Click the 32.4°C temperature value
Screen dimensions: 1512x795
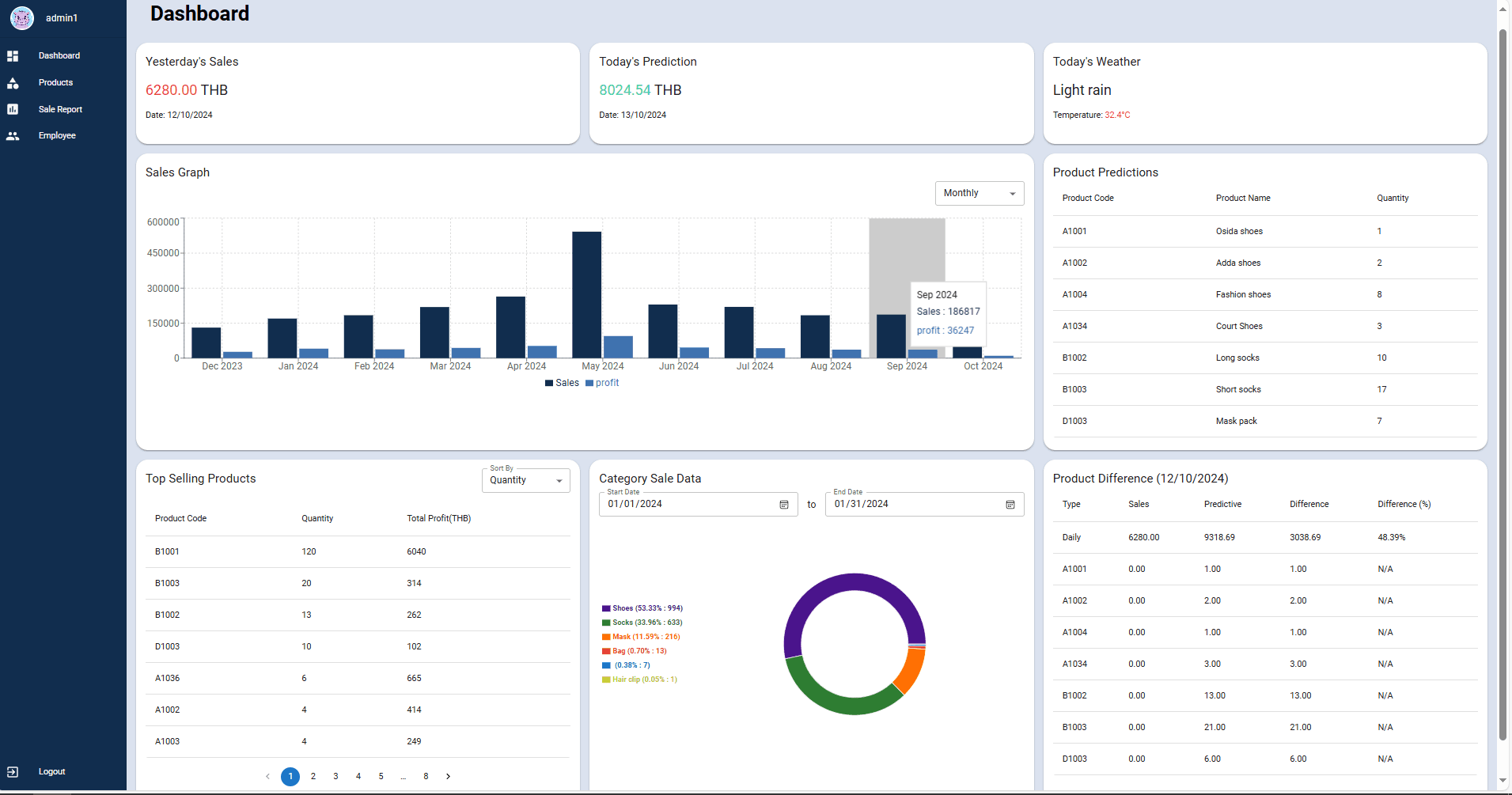pyautogui.click(x=1117, y=115)
